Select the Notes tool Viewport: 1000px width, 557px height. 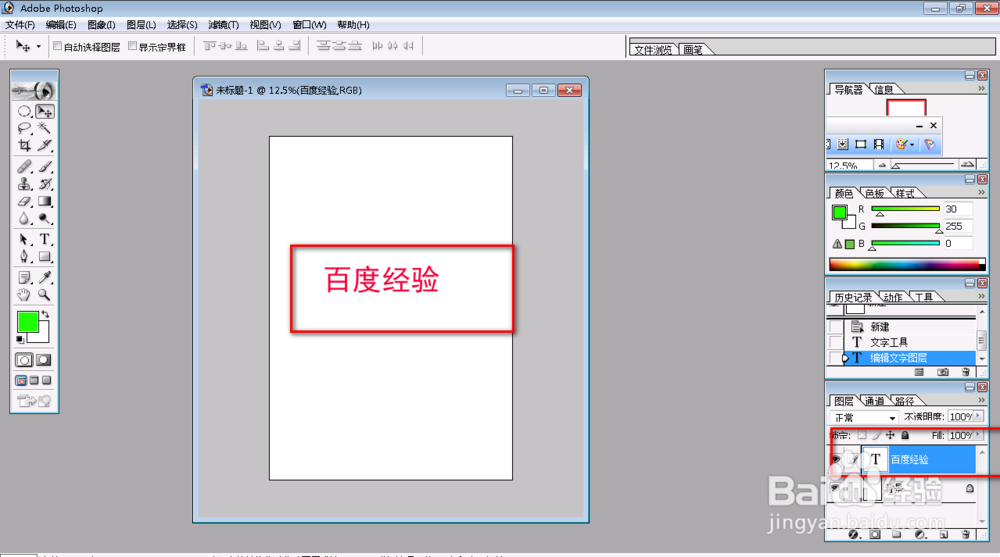point(24,278)
